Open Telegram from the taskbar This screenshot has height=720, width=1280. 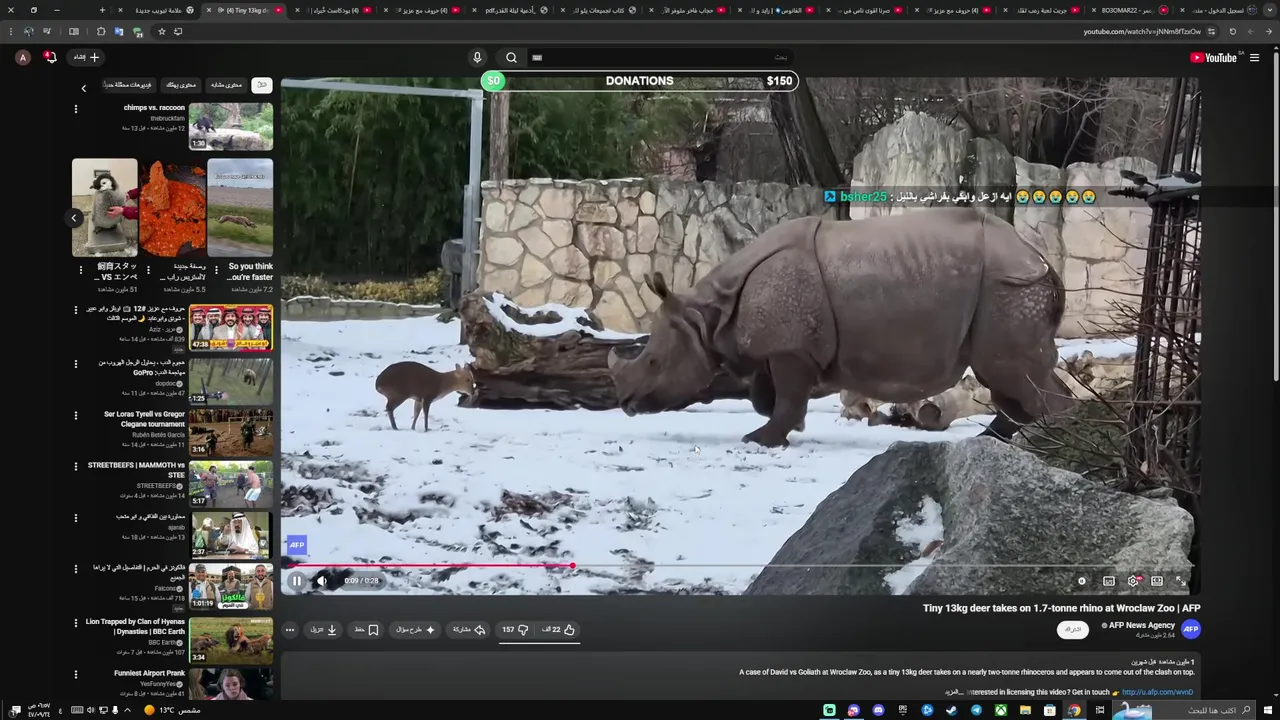pos(976,710)
